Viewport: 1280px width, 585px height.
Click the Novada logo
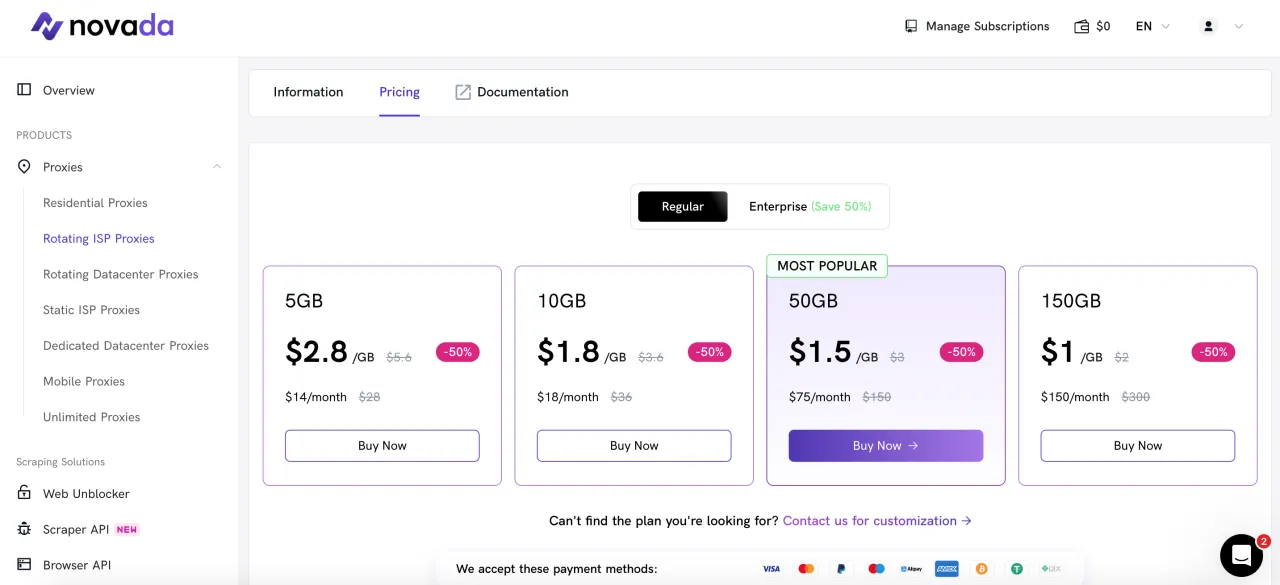click(x=102, y=26)
